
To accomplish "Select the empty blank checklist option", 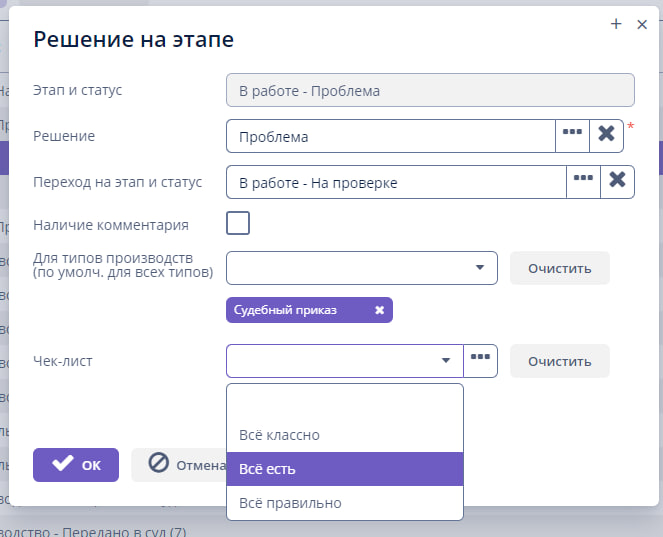I will point(345,403).
